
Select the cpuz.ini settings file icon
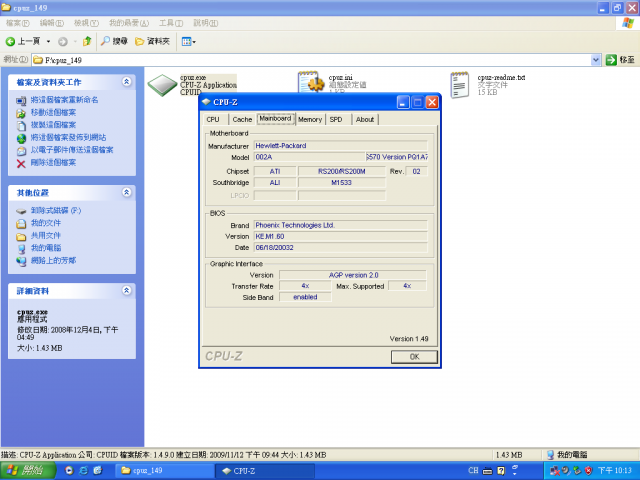point(311,82)
